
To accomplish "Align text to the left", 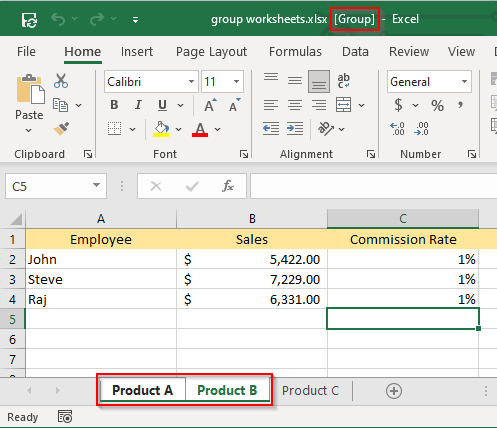I will pos(271,105).
